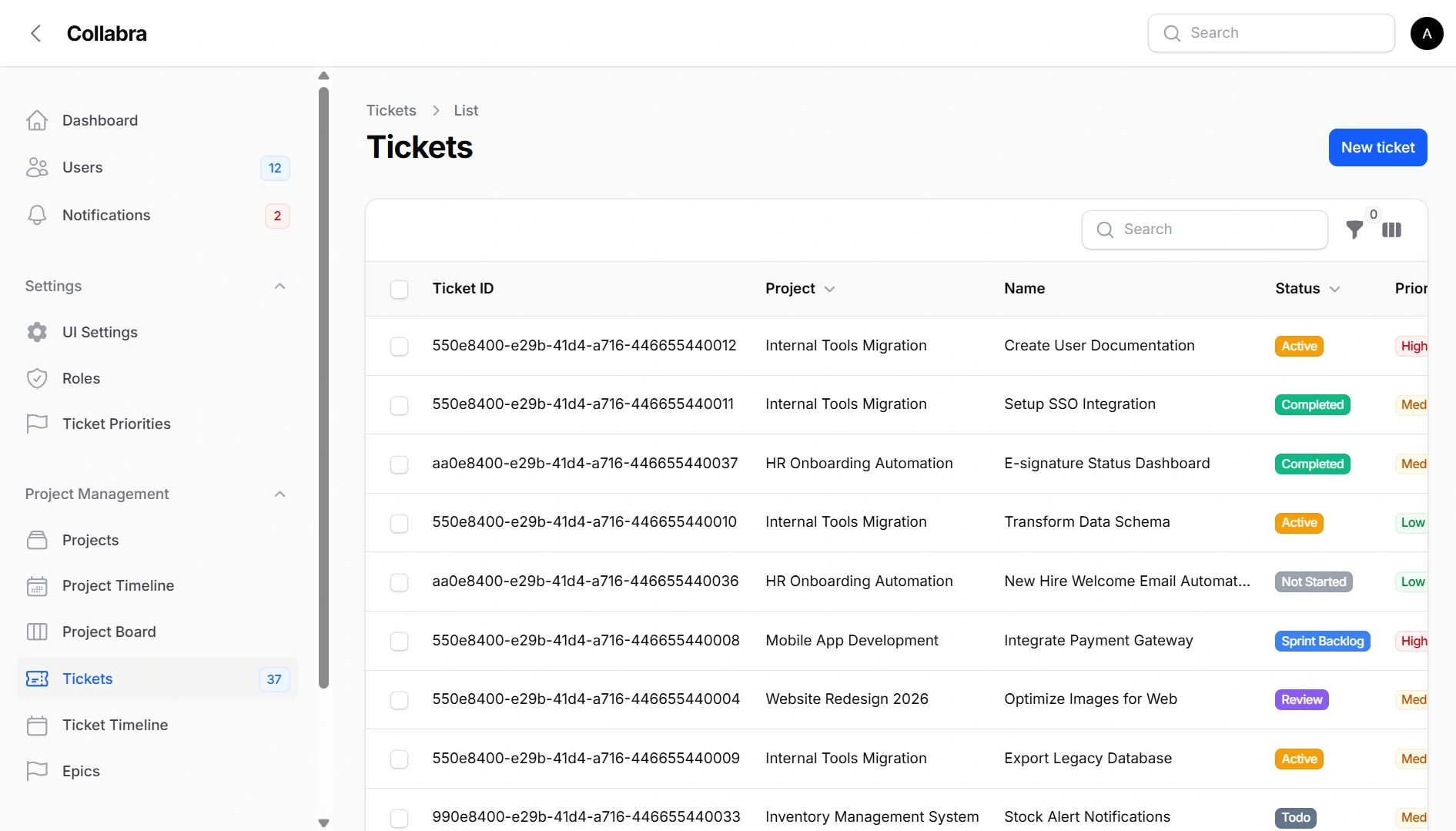1456x831 pixels.
Task: Click the Notifications bell icon
Action: (x=37, y=215)
